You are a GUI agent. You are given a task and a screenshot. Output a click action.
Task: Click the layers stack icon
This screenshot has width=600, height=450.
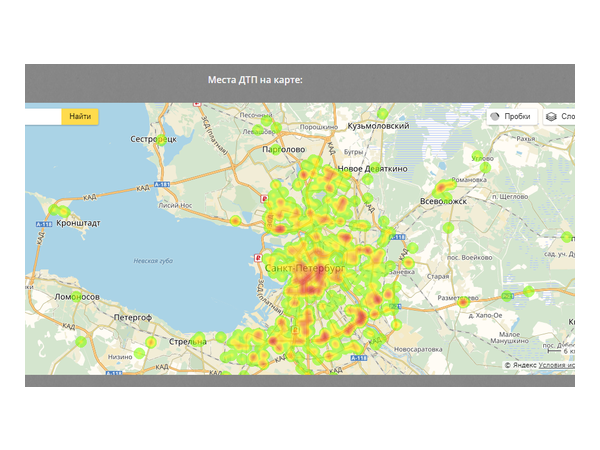point(551,117)
